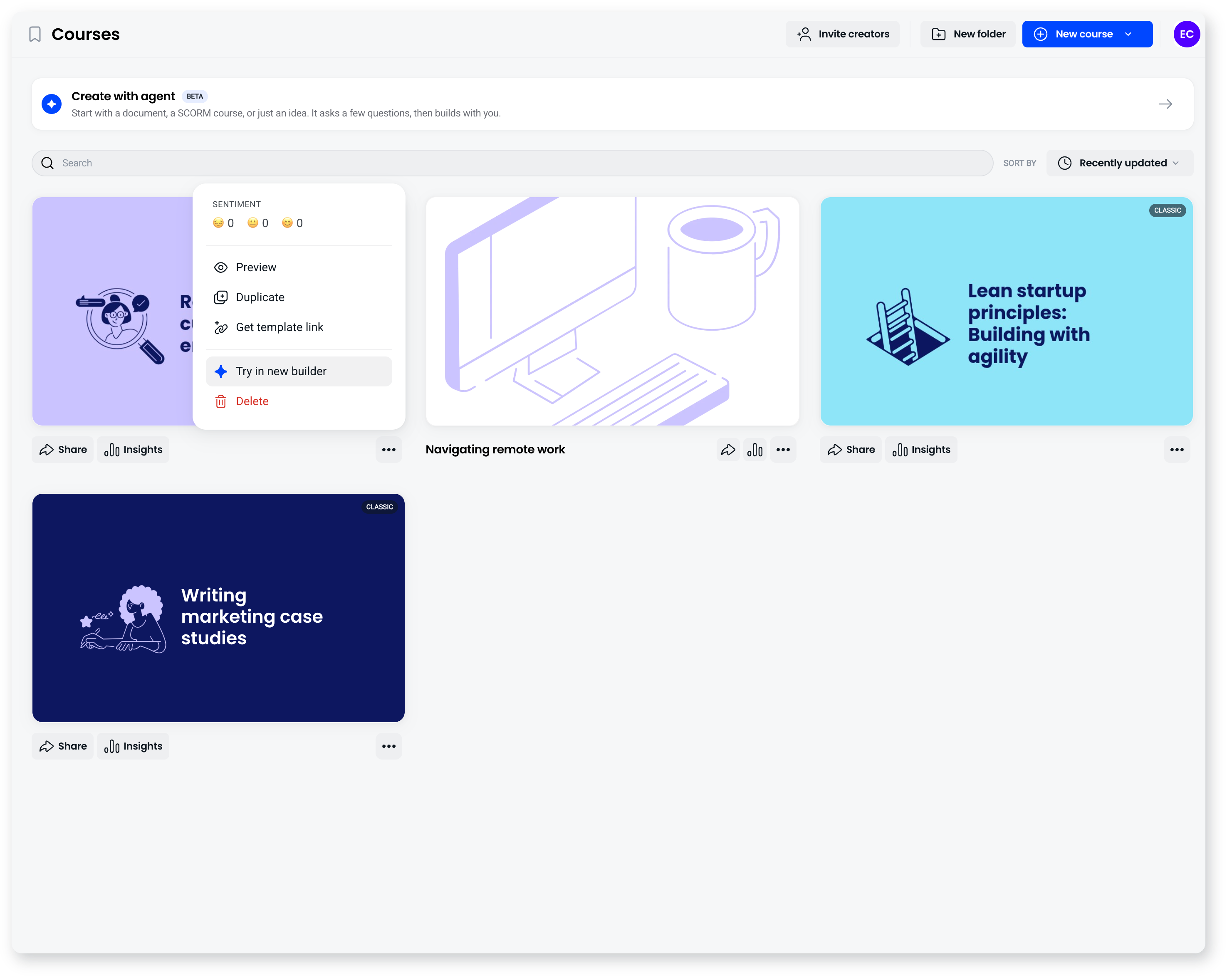Image resolution: width=1232 pixels, height=980 pixels.
Task: Open the three-dot menu for Lean startup principles
Action: pyautogui.click(x=1177, y=450)
